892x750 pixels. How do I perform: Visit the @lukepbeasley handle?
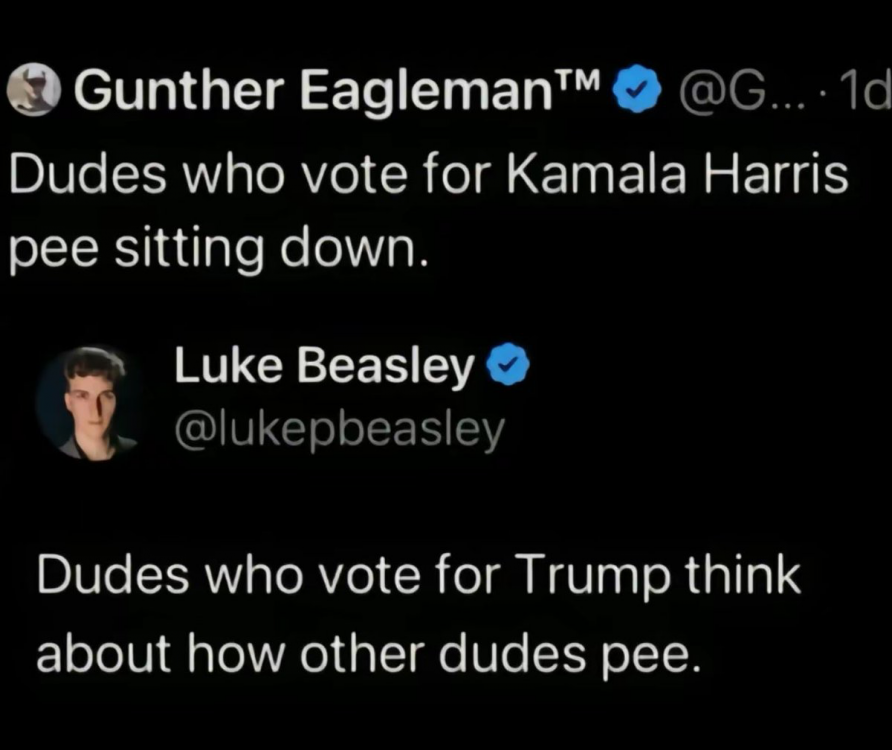[x=339, y=430]
